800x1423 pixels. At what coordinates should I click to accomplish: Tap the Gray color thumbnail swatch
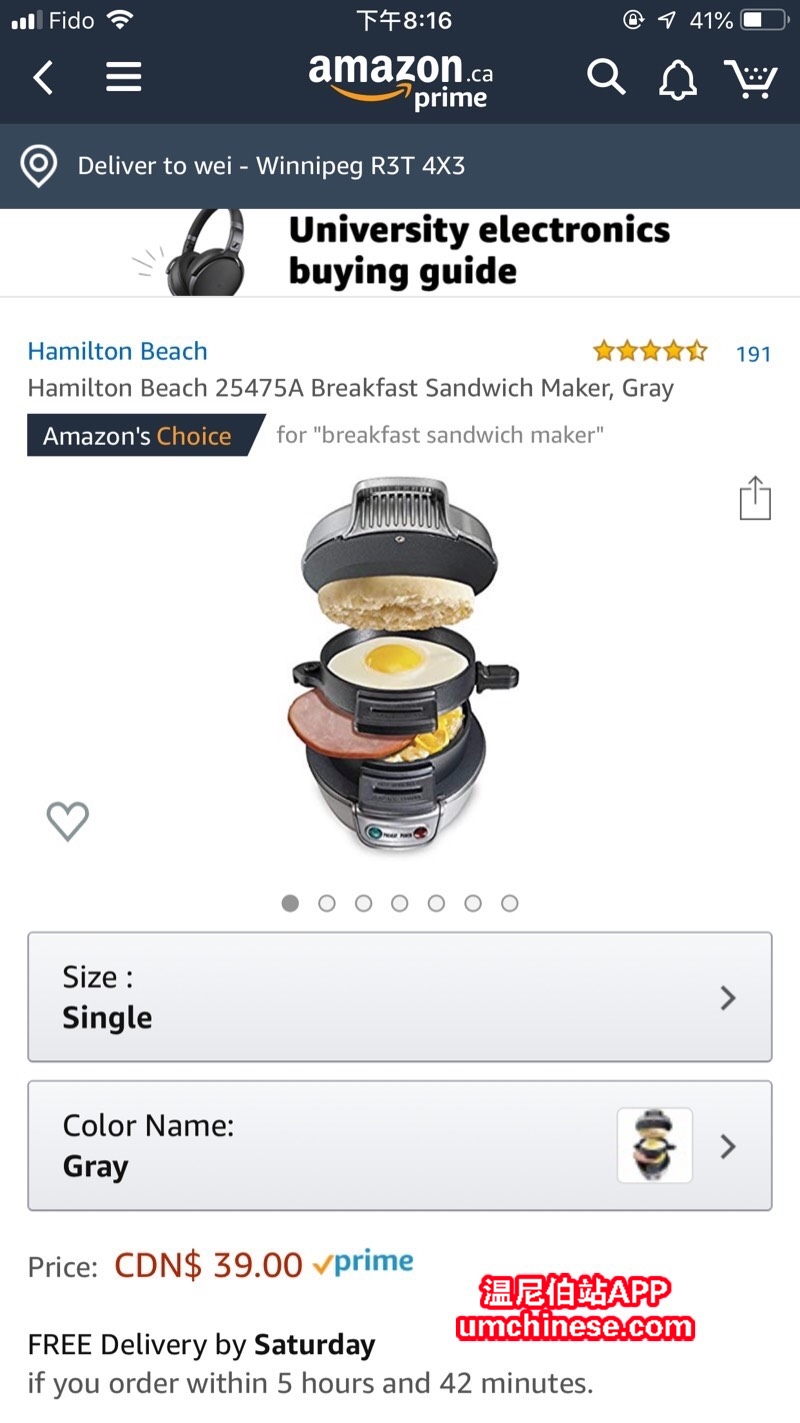[x=655, y=1146]
